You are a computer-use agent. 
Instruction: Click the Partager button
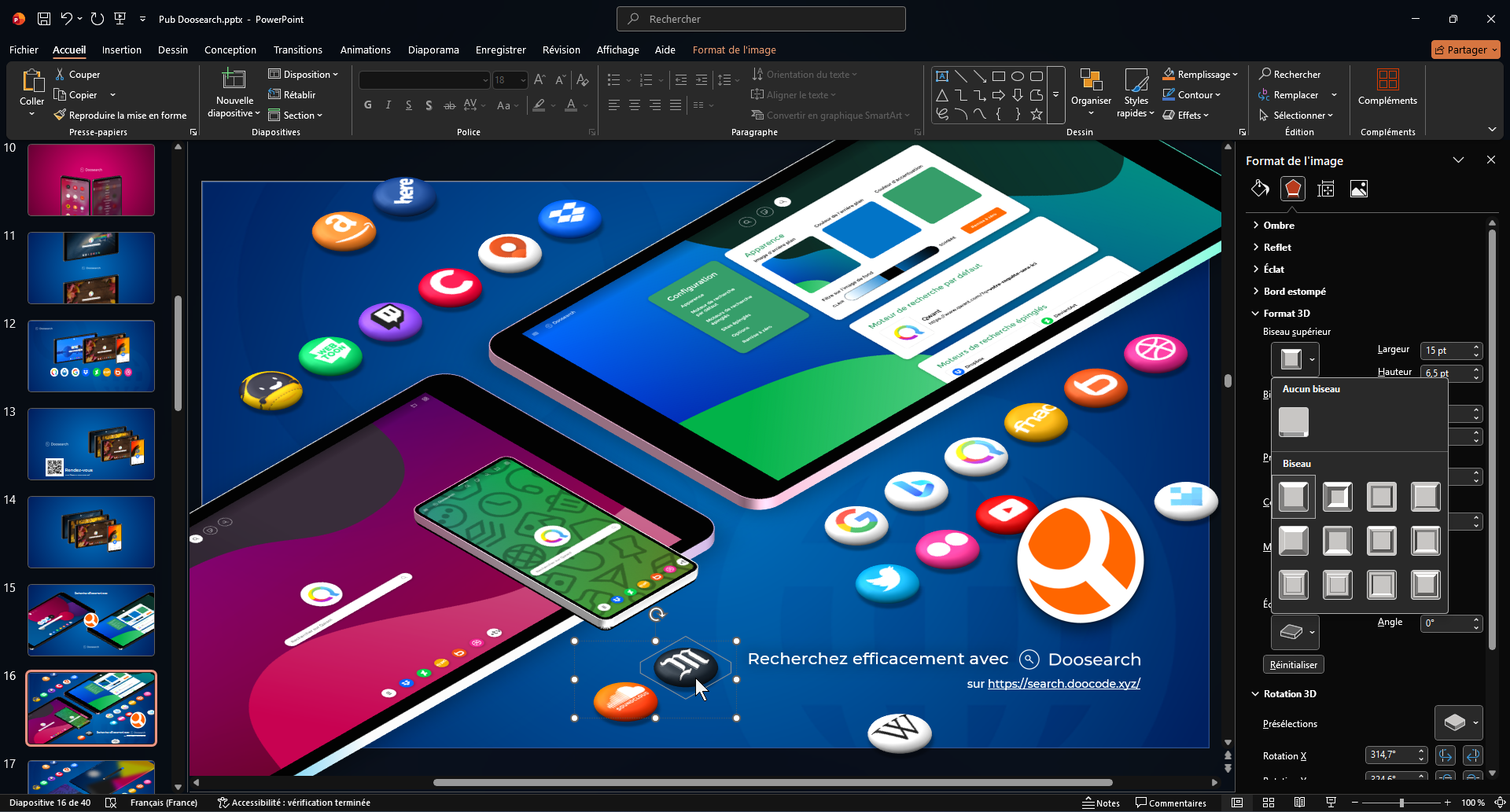coord(1465,50)
